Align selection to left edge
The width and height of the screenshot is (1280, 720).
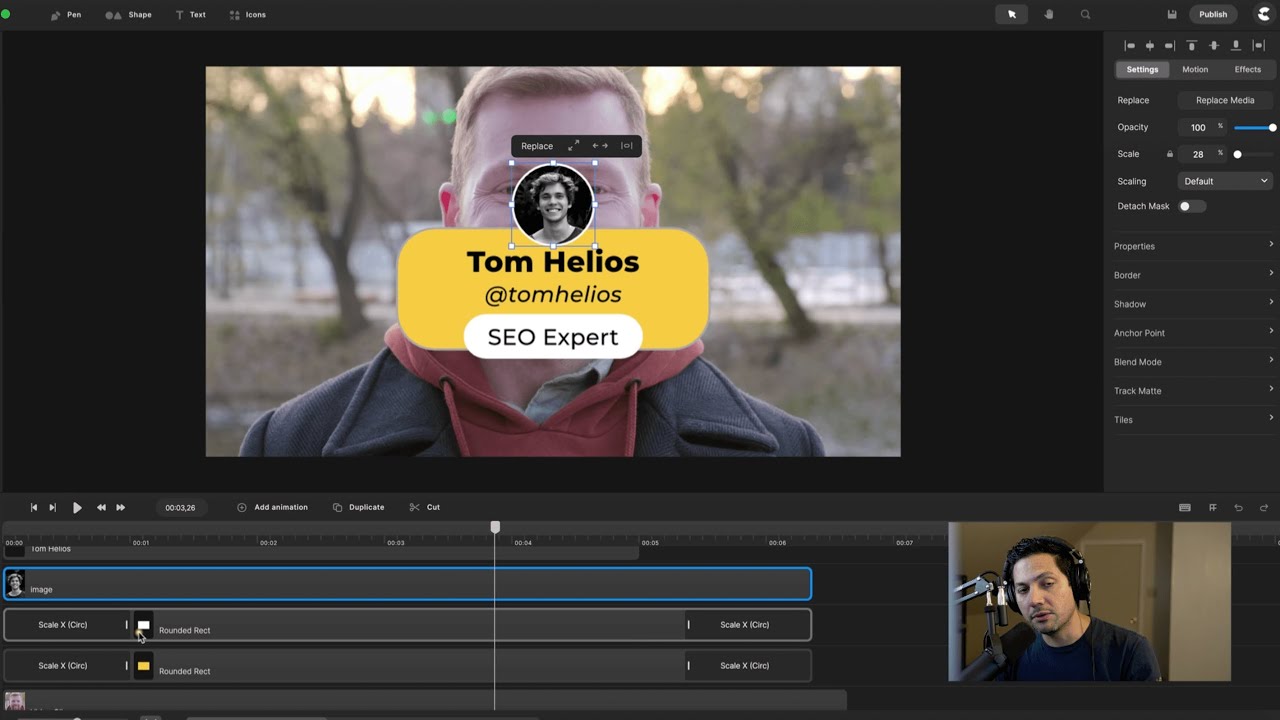coord(1129,45)
